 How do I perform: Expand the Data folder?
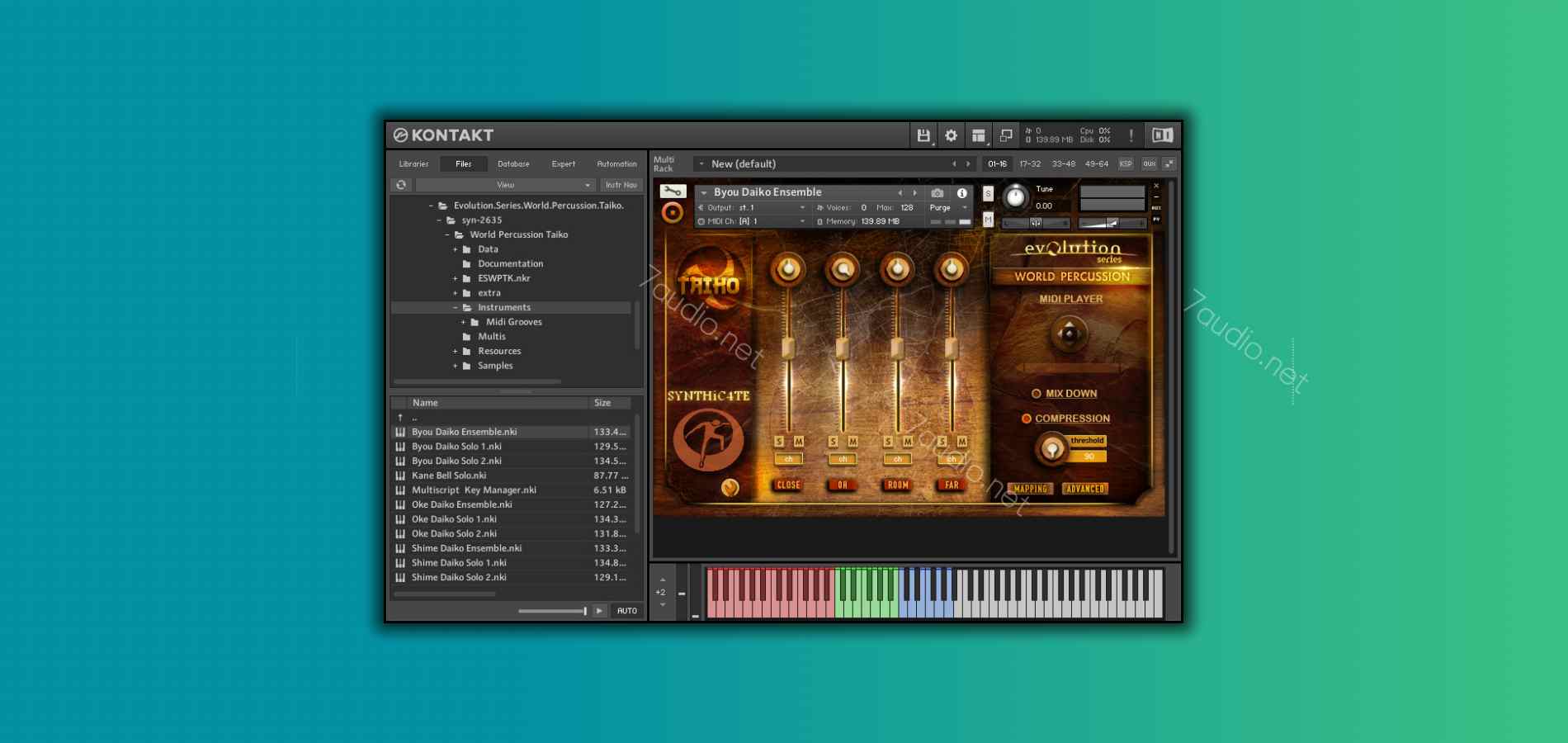pos(455,249)
